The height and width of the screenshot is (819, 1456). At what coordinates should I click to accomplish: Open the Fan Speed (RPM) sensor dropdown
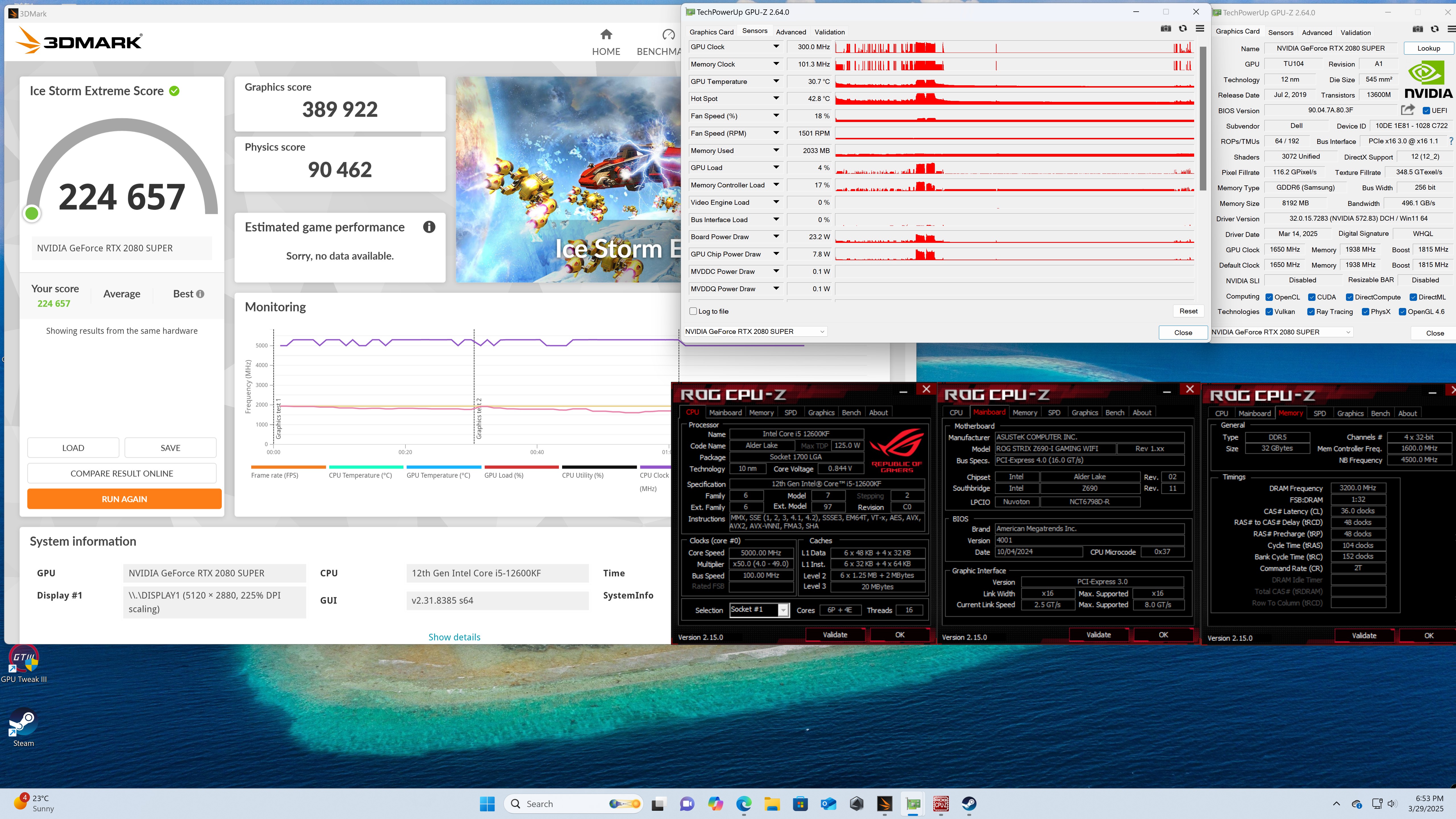point(776,133)
